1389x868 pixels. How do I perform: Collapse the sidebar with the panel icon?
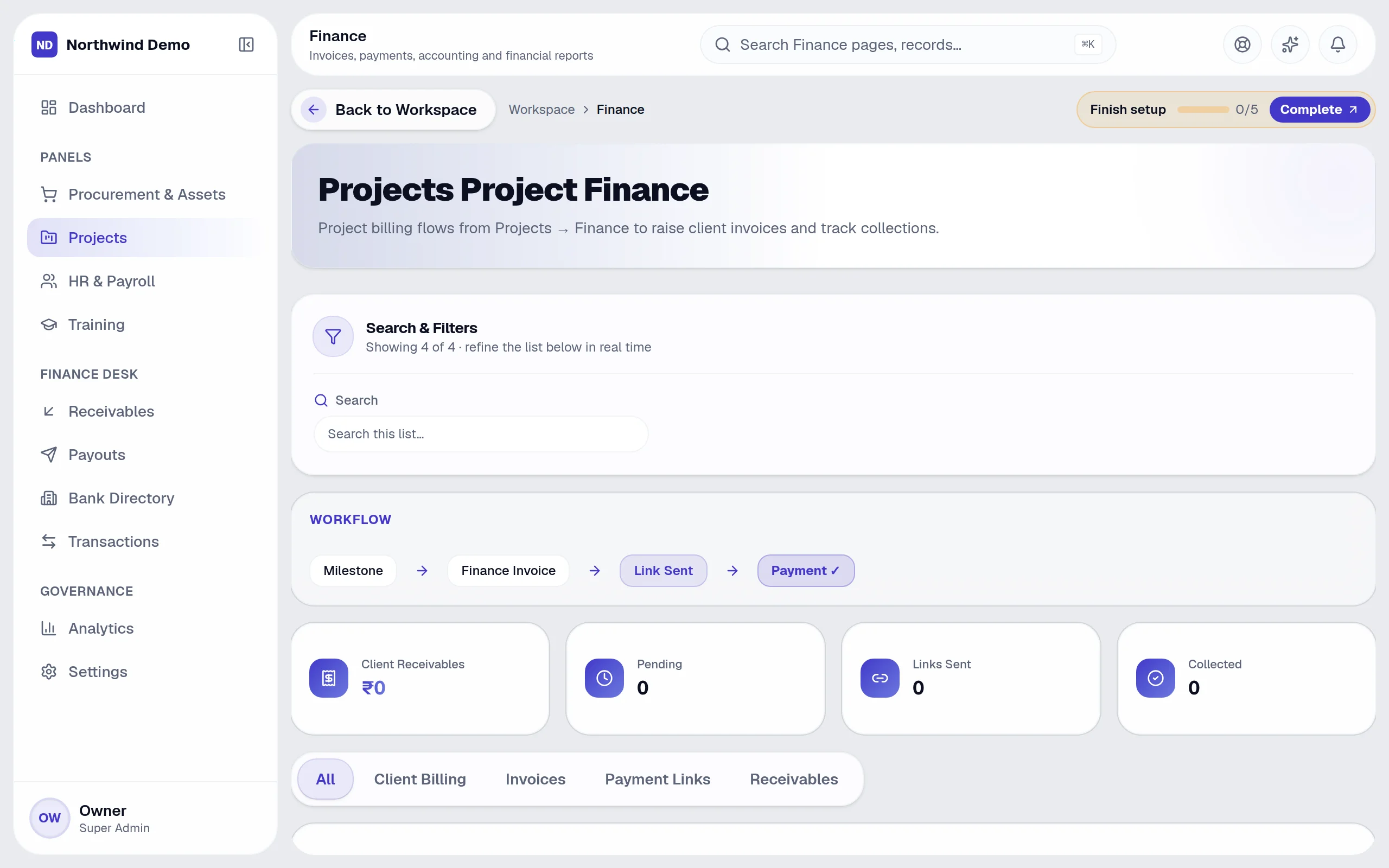click(x=246, y=44)
